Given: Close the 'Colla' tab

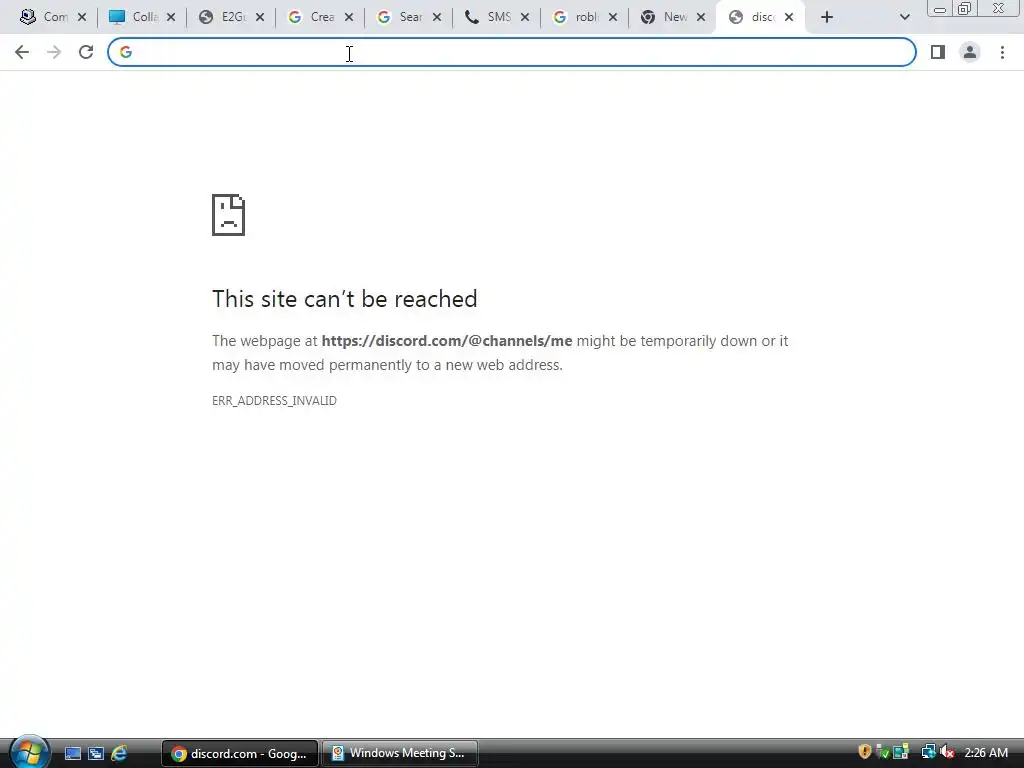Looking at the screenshot, I should point(170,17).
